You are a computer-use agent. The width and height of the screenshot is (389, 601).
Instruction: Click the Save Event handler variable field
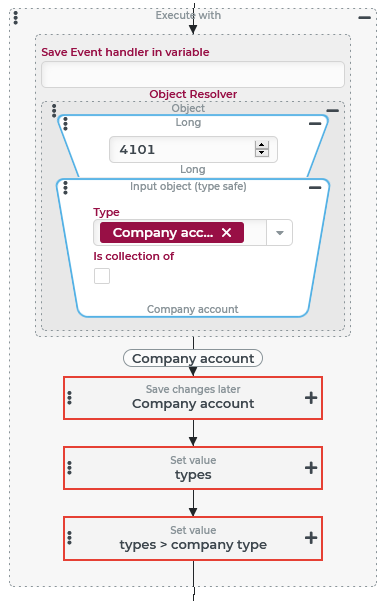[x=193, y=74]
